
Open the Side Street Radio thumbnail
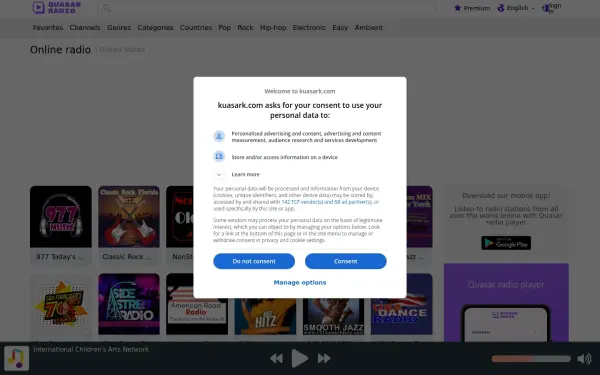pos(129,304)
